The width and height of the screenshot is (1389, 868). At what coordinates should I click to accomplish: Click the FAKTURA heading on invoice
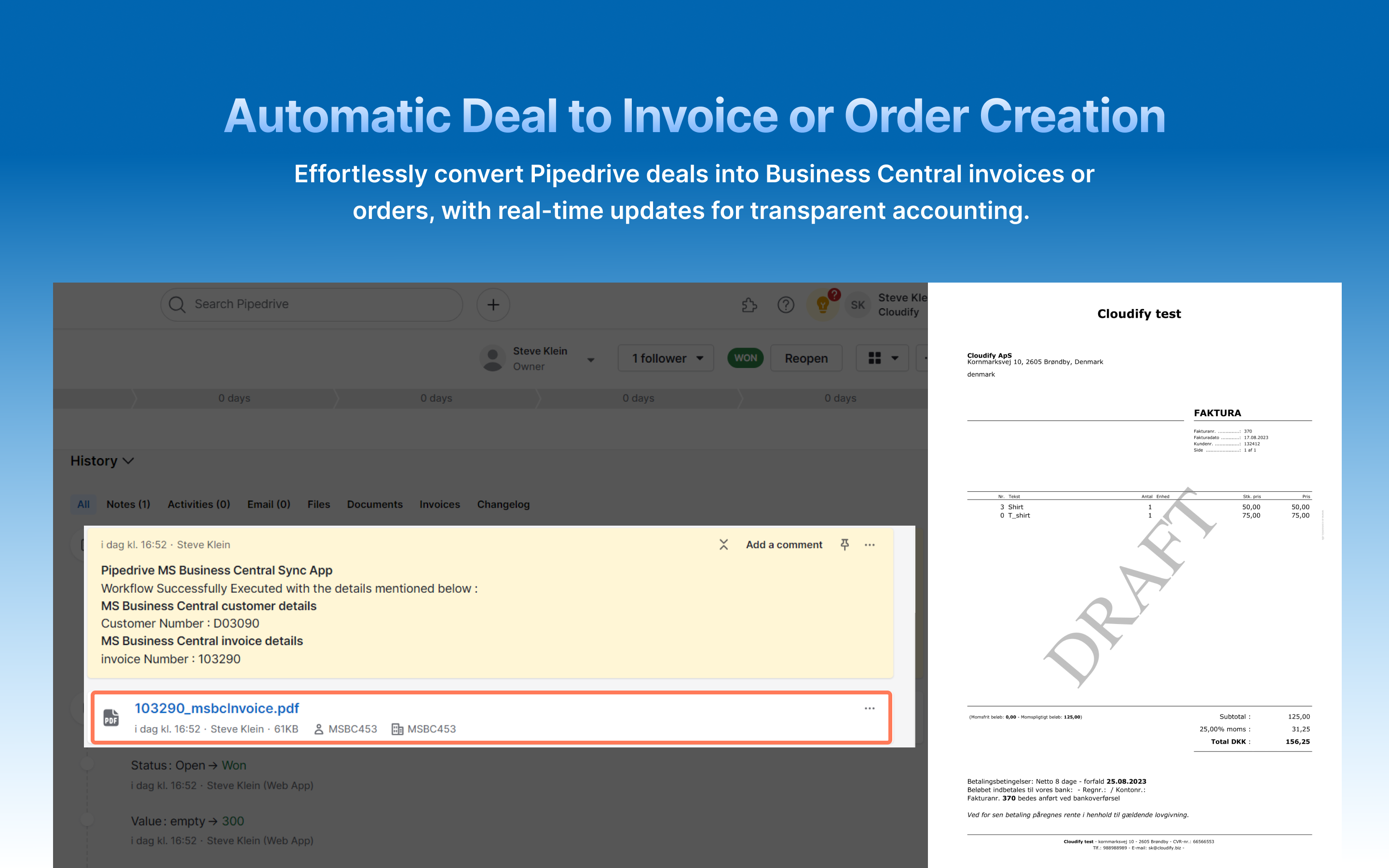click(x=1217, y=413)
